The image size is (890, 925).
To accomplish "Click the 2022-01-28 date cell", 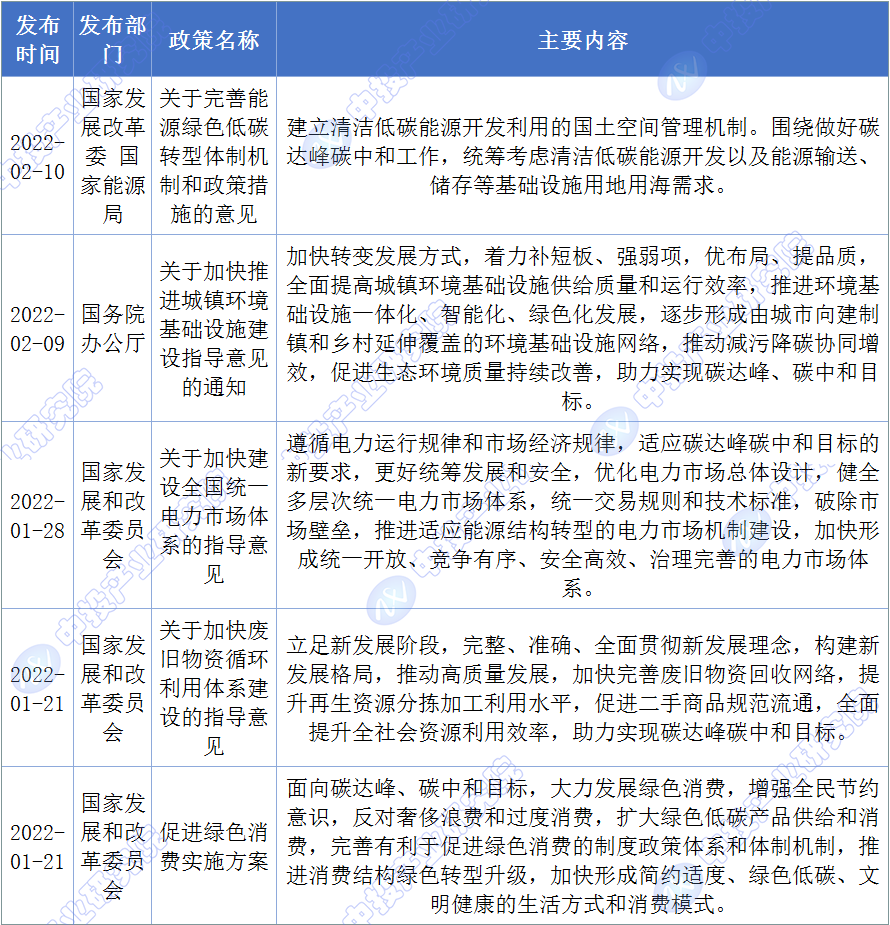I will pos(37,515).
